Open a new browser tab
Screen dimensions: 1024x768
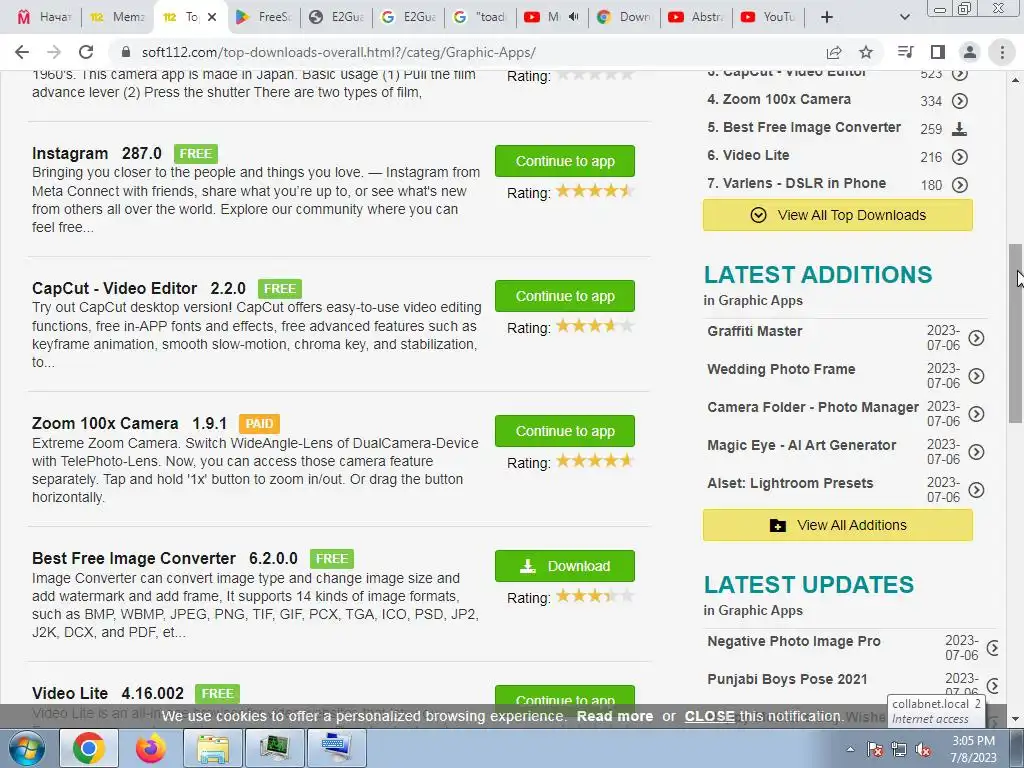pos(827,17)
